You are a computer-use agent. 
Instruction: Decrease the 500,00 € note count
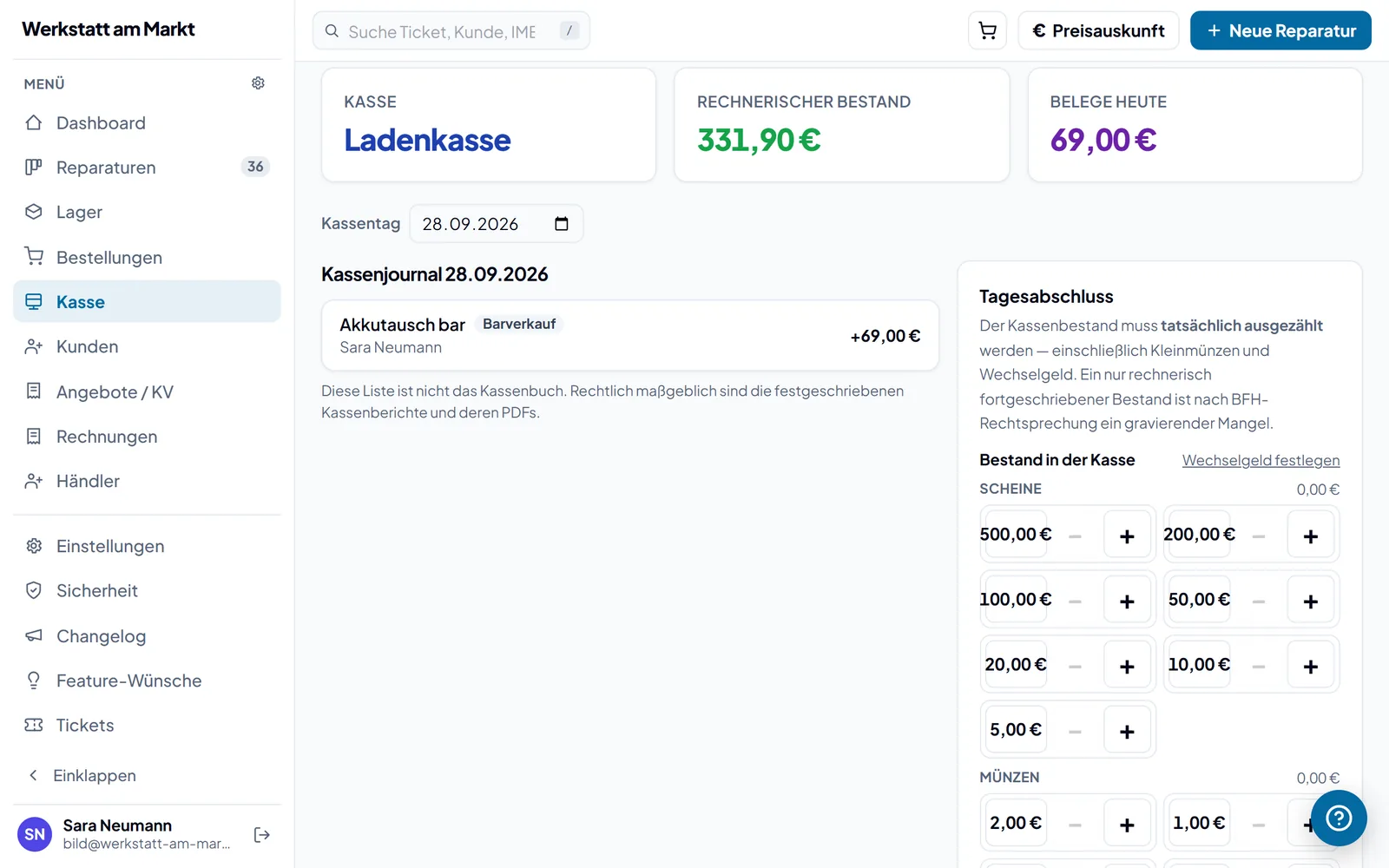pos(1075,536)
